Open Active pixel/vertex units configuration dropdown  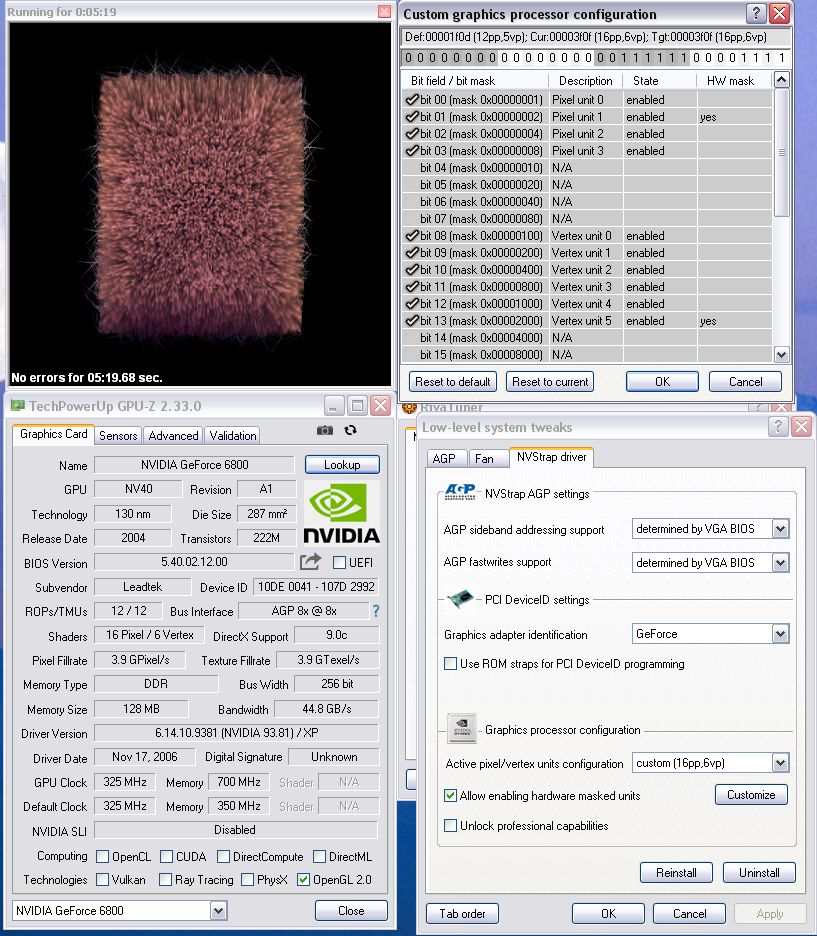pos(780,763)
